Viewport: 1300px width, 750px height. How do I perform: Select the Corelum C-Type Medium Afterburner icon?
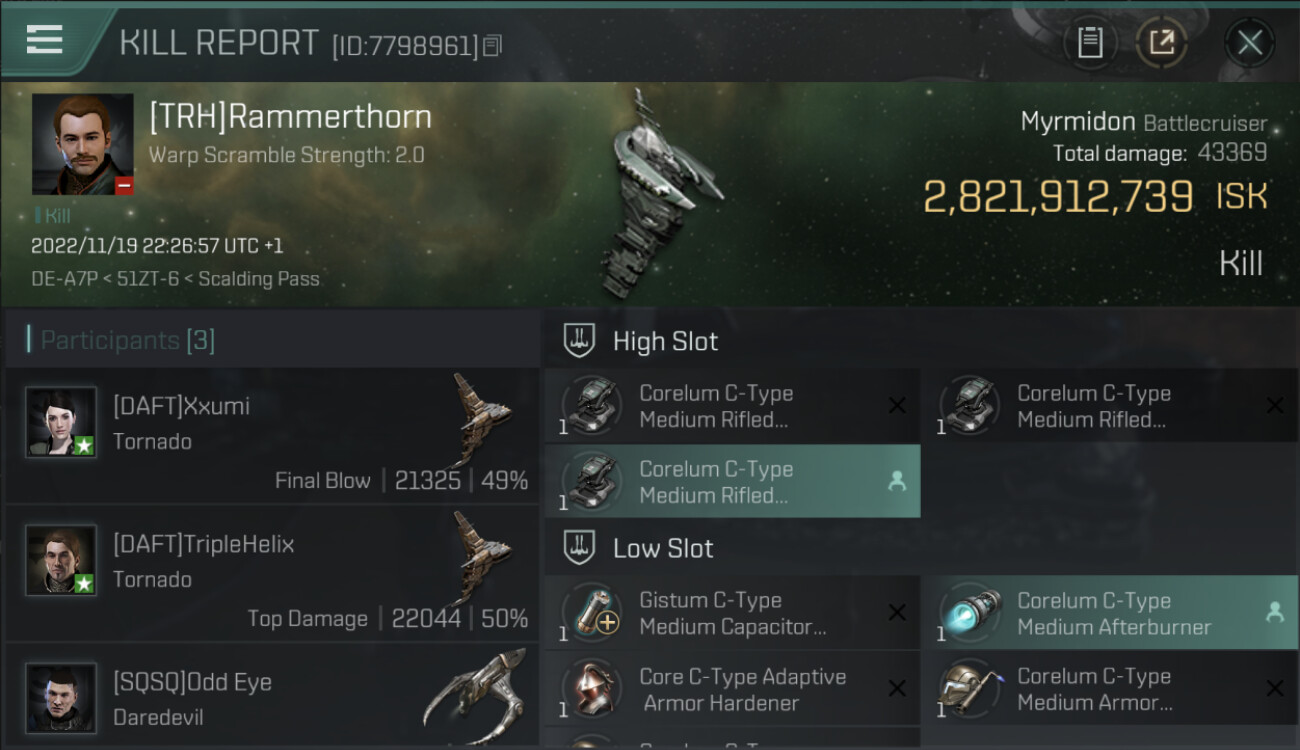click(970, 612)
